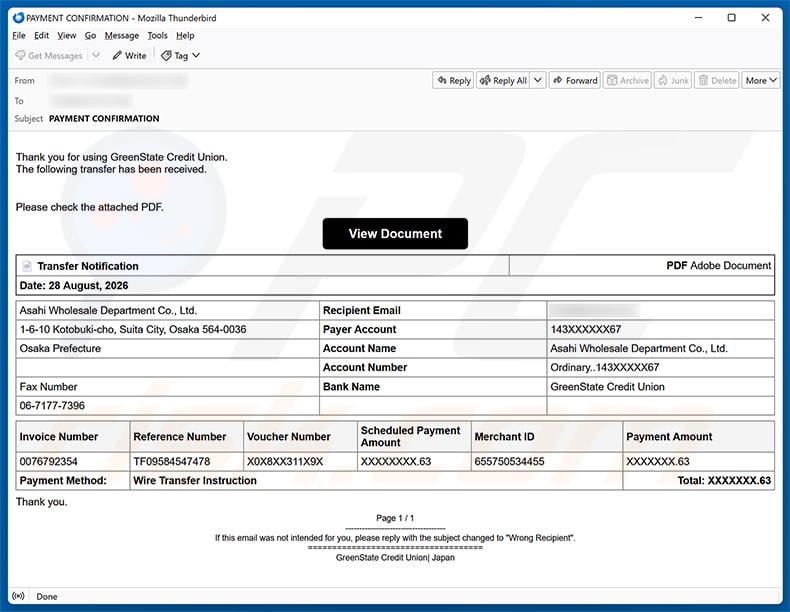Screen dimensions: 790x612
Task: Close the Thunderbird window
Action: click(765, 18)
